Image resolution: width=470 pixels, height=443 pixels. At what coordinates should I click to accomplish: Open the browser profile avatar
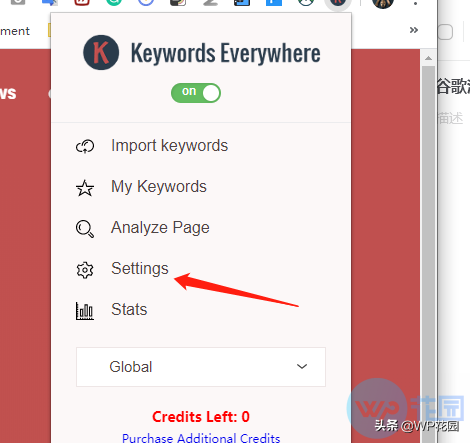click(383, 3)
